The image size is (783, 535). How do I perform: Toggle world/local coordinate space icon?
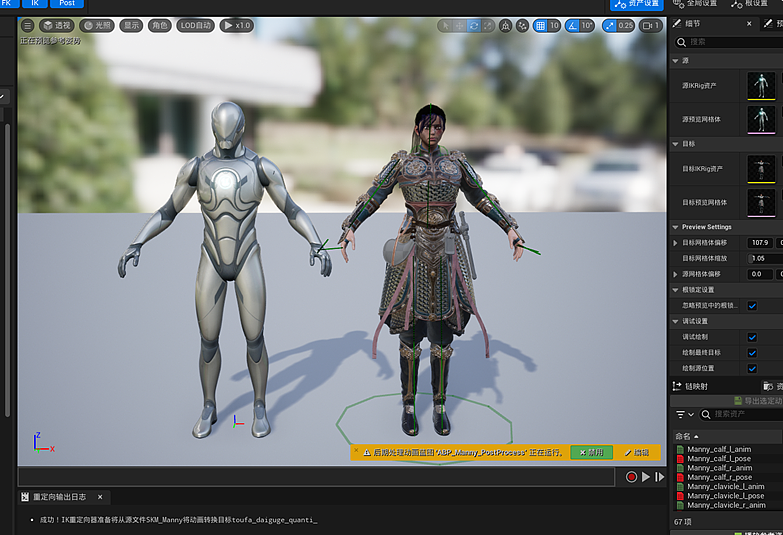[x=505, y=25]
